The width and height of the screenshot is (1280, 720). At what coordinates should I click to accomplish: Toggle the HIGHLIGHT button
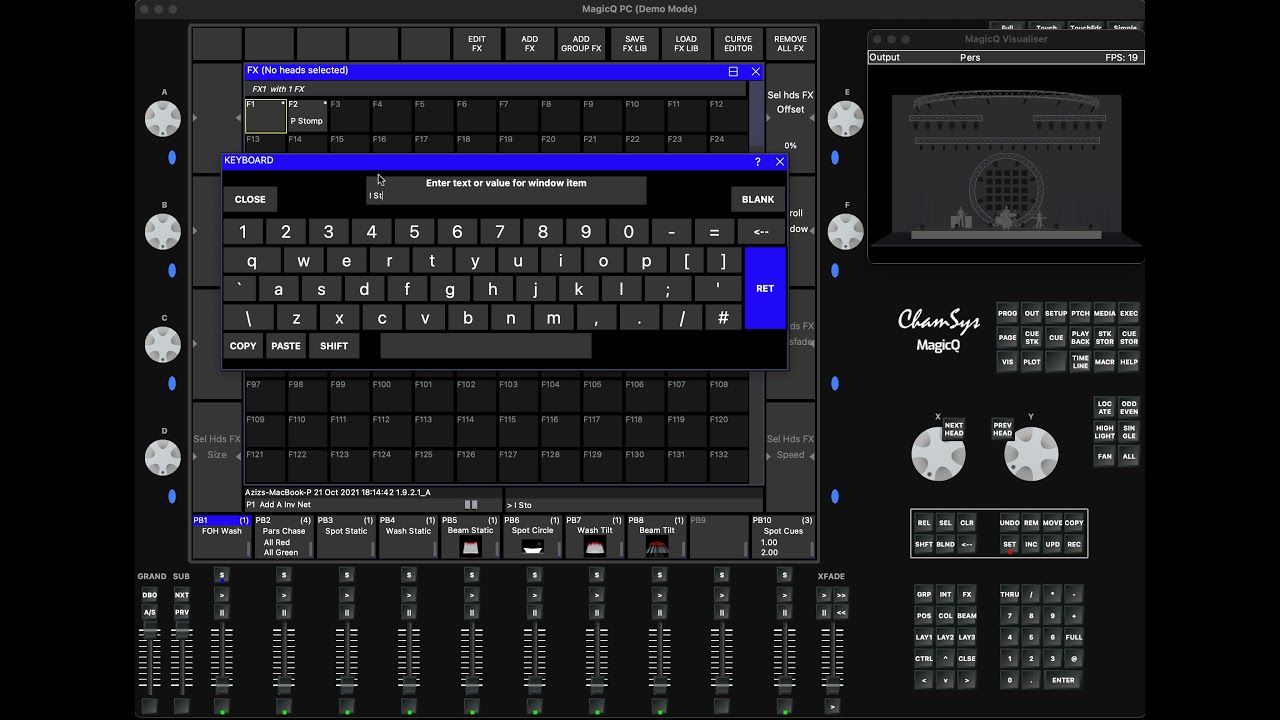pyautogui.click(x=1104, y=432)
